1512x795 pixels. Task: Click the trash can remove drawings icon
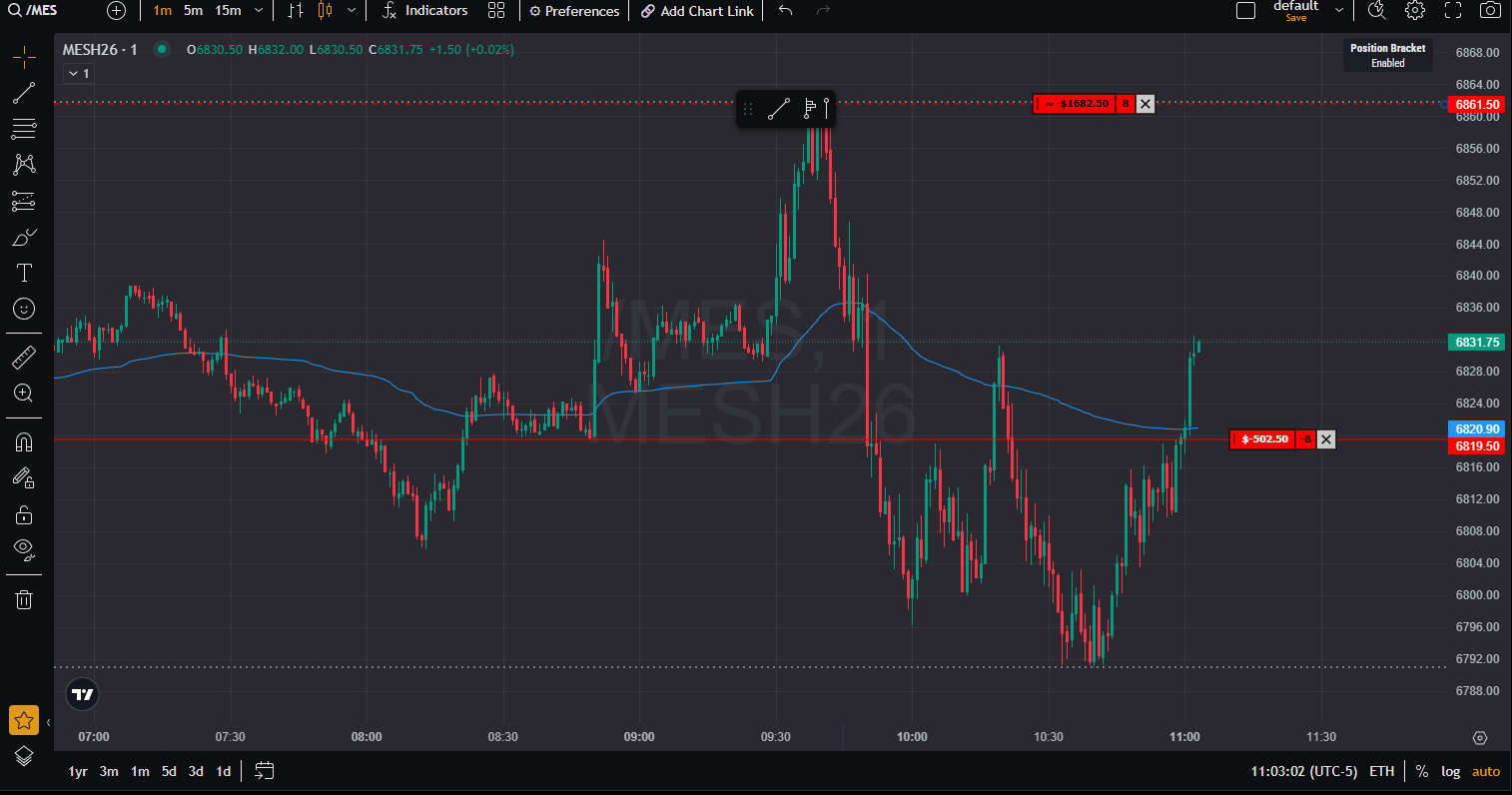tap(24, 599)
